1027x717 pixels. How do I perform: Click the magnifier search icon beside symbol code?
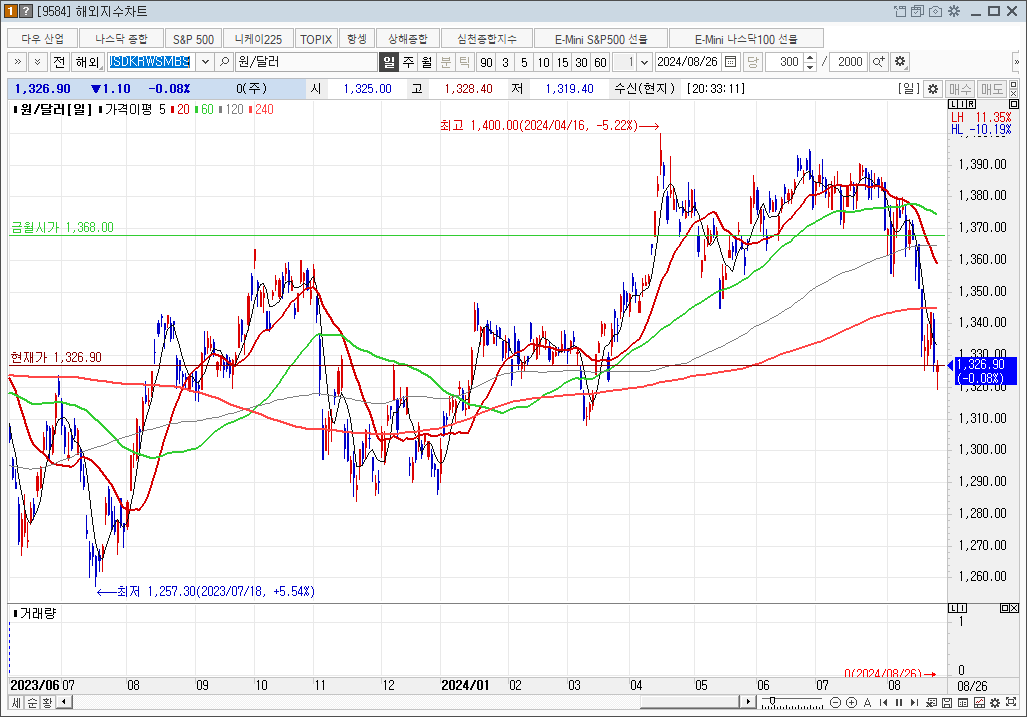[x=225, y=62]
